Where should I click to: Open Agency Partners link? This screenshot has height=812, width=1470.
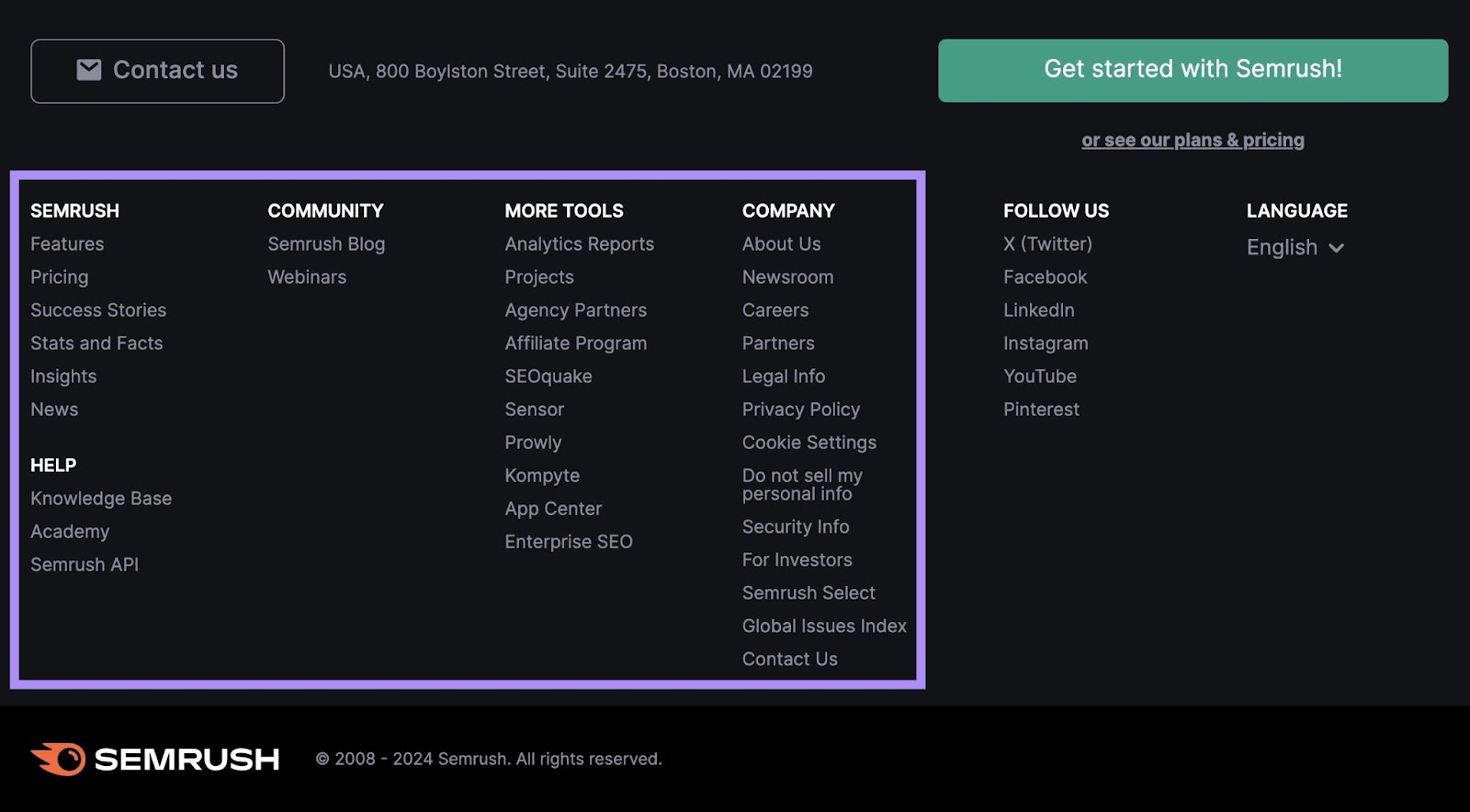[575, 310]
